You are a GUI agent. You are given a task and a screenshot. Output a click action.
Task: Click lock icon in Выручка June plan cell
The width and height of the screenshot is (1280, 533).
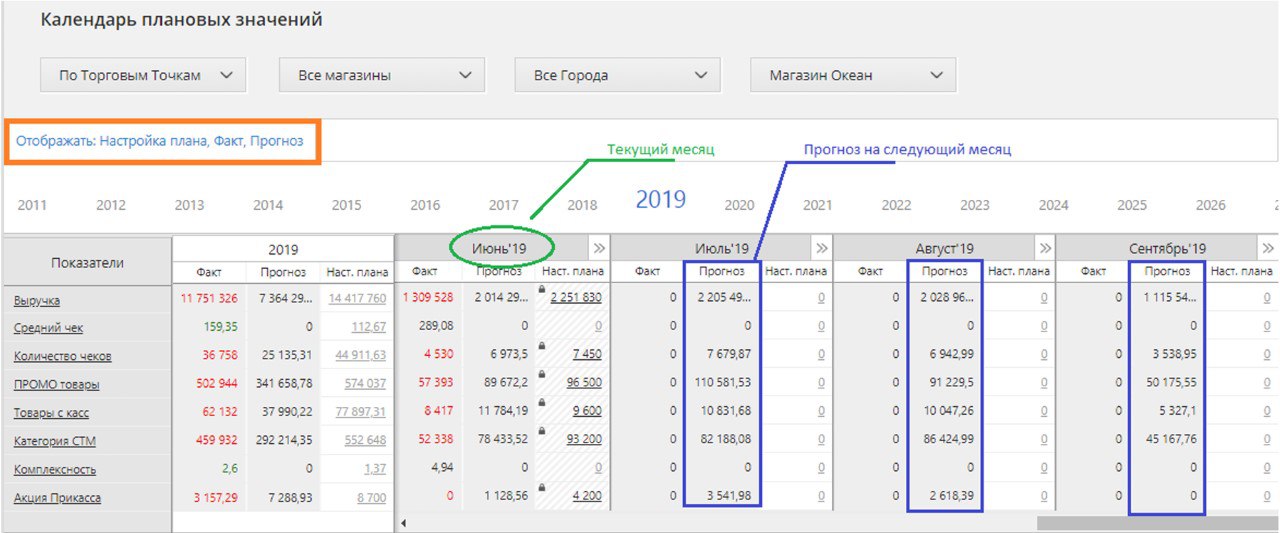[541, 289]
